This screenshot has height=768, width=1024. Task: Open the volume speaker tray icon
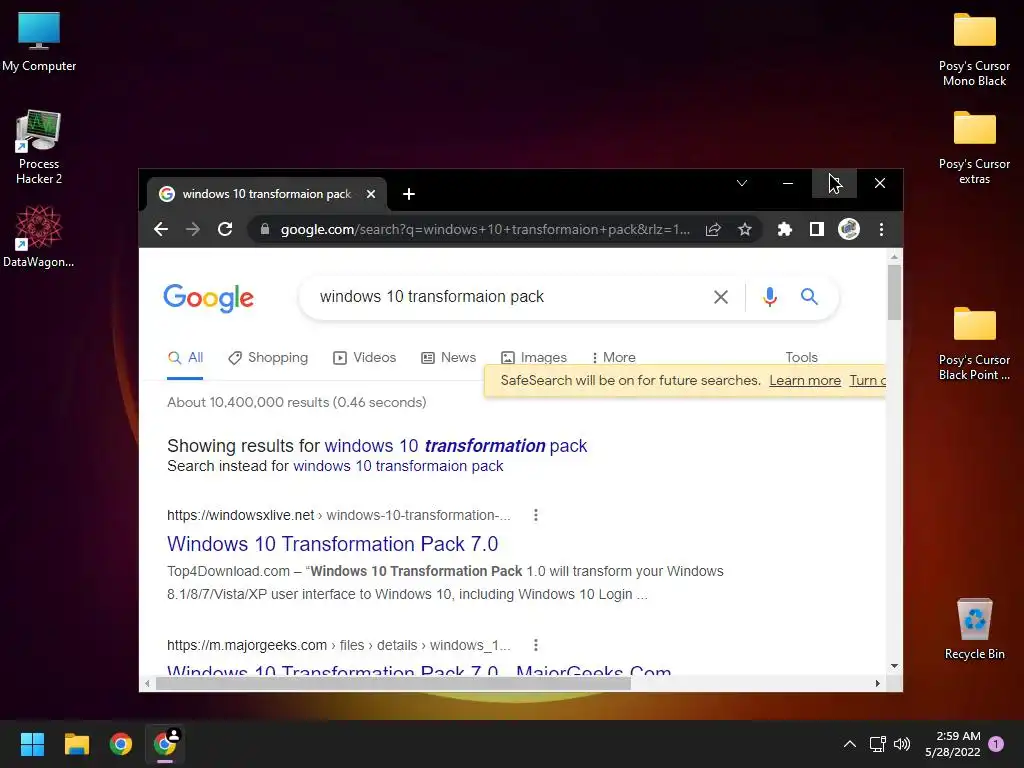(x=902, y=744)
